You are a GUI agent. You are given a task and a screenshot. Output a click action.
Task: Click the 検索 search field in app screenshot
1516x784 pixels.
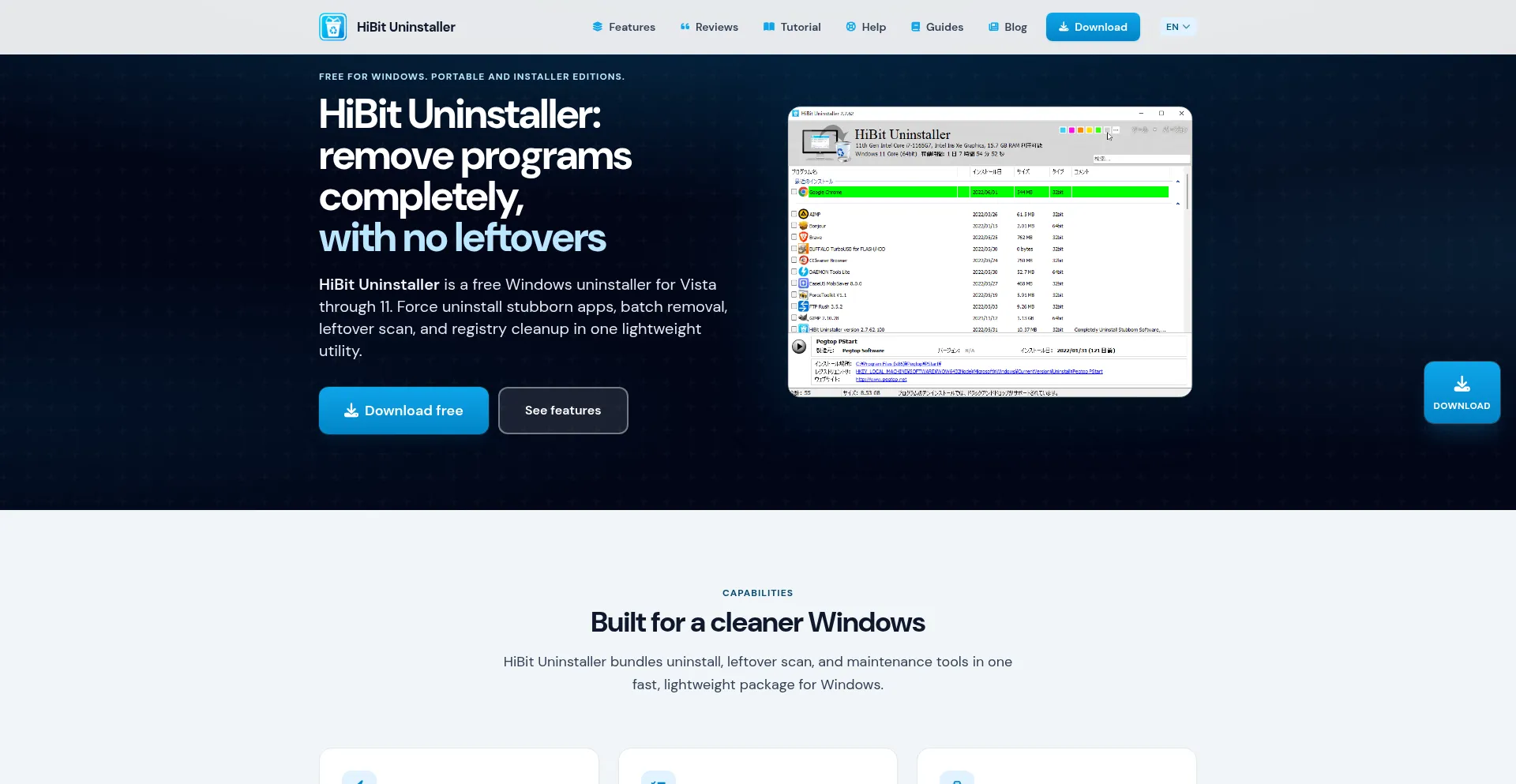[1141, 159]
